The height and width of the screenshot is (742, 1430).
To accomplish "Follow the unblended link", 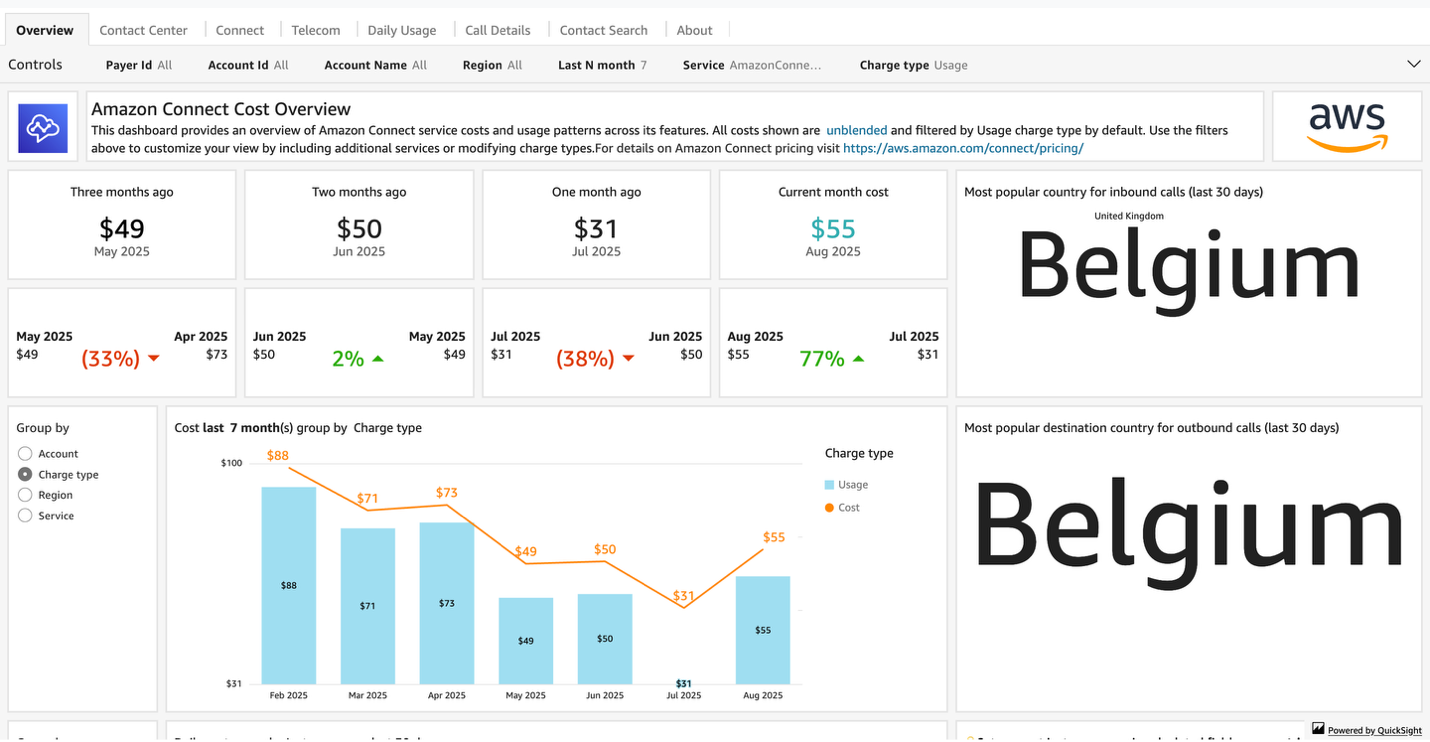I will 857,130.
